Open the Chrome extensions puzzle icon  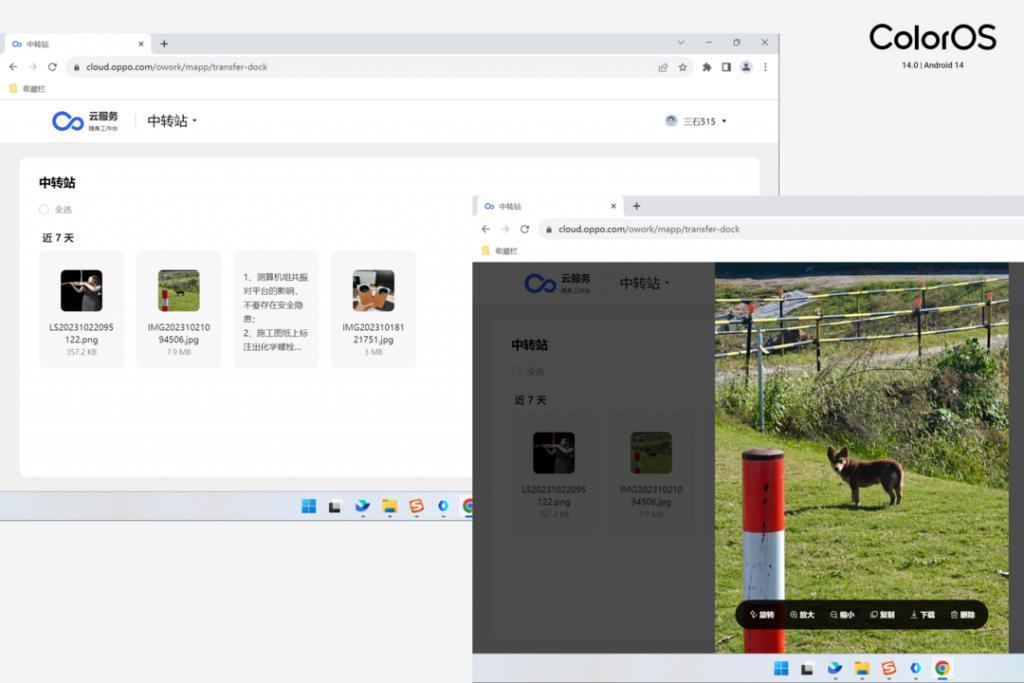(x=707, y=67)
